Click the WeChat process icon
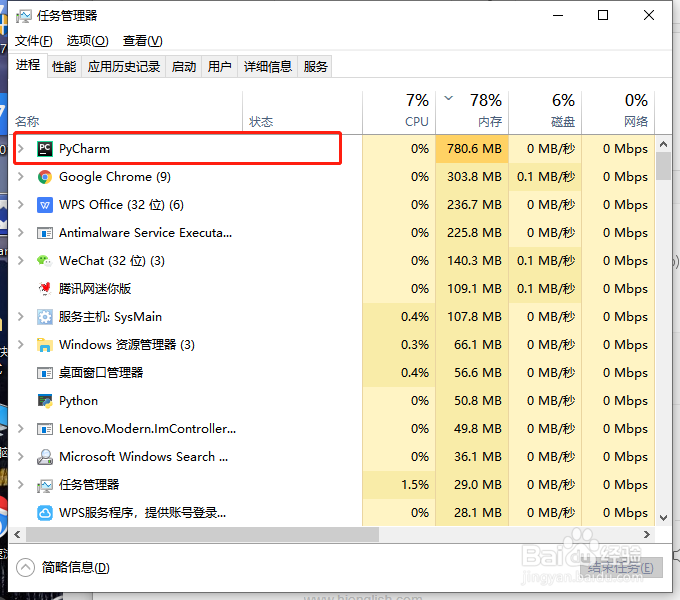The width and height of the screenshot is (680, 600). [x=45, y=261]
